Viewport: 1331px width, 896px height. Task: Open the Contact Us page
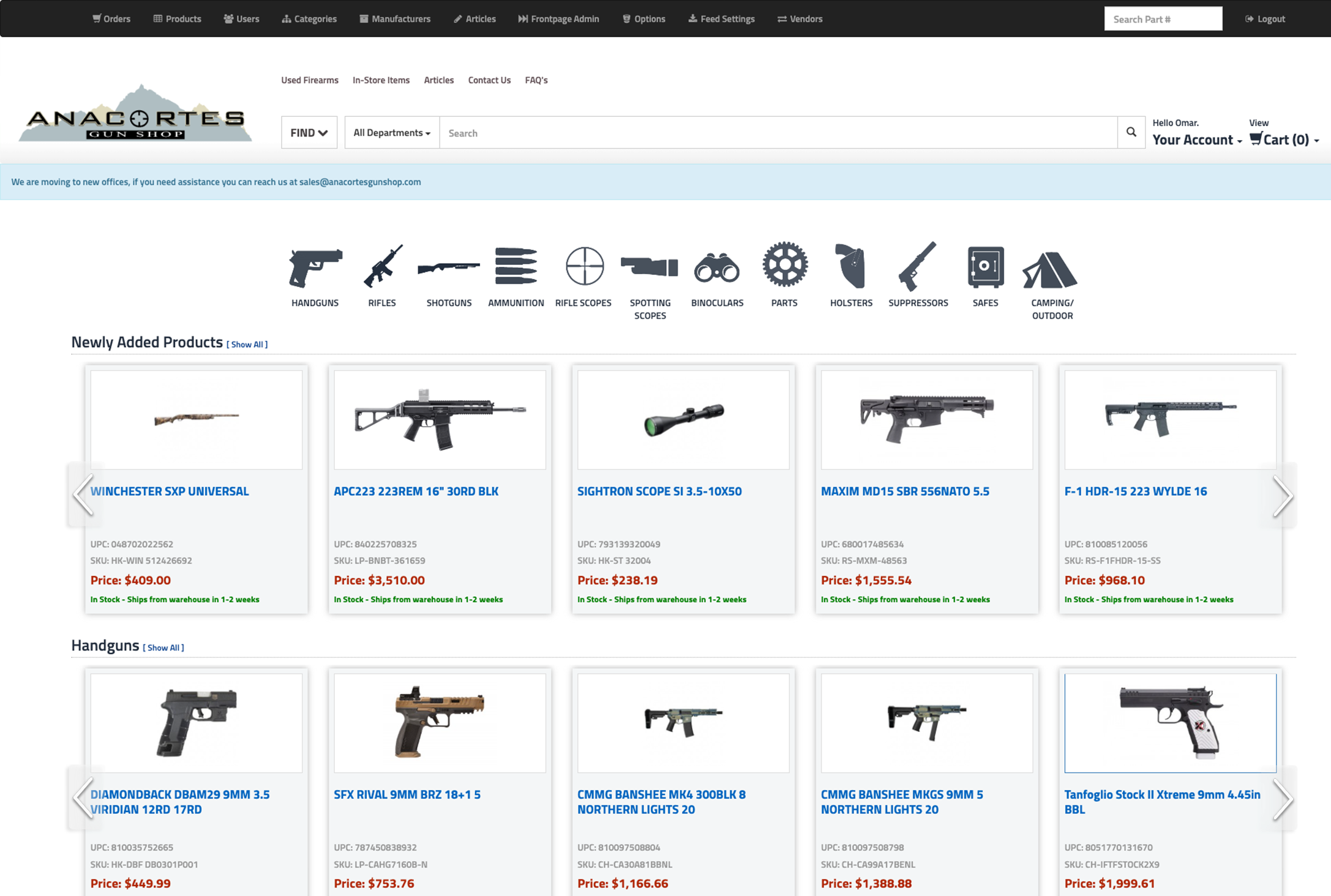(489, 80)
